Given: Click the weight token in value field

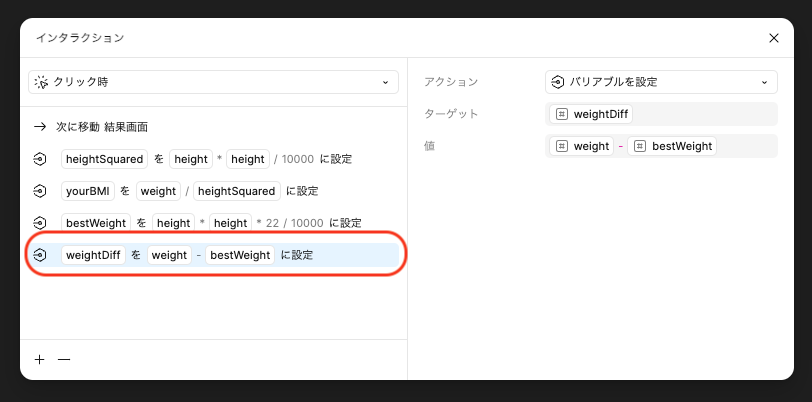Looking at the screenshot, I should pos(582,146).
